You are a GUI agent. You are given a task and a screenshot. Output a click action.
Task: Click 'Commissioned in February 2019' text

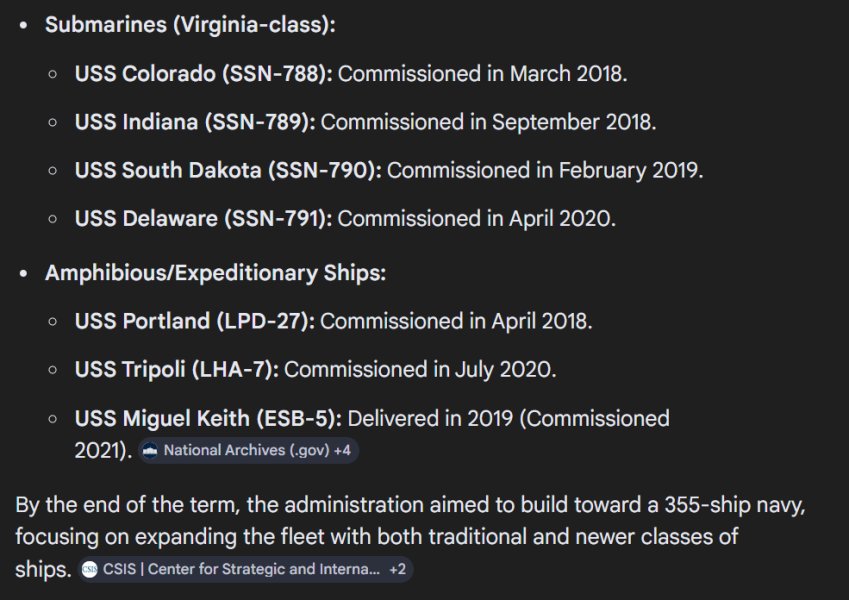pyautogui.click(x=545, y=170)
